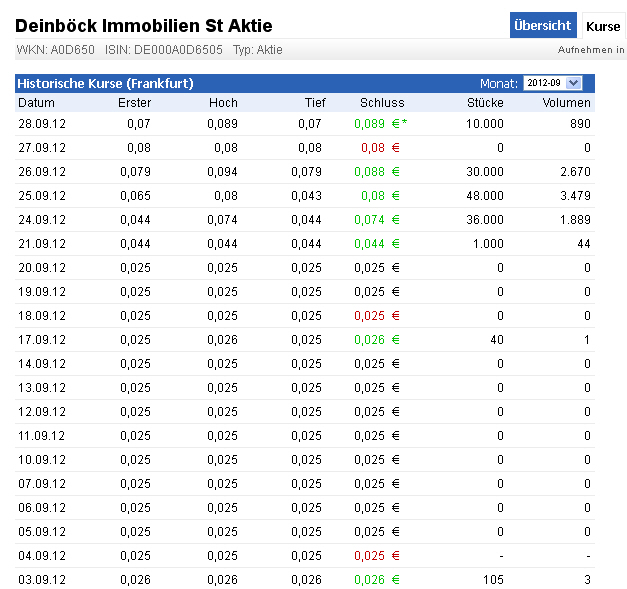The width and height of the screenshot is (627, 589).
Task: Select the date cell 14.09.12
Action: 42,364
